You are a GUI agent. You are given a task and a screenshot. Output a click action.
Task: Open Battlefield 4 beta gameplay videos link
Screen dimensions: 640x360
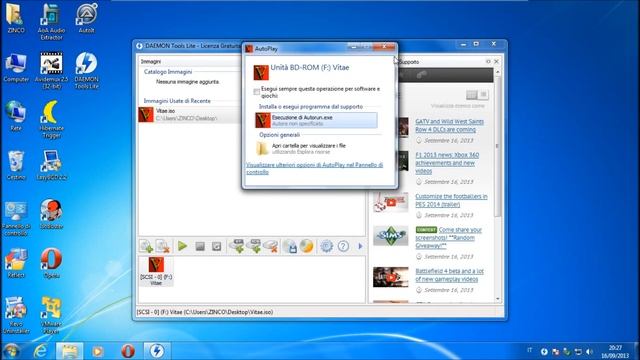449,275
